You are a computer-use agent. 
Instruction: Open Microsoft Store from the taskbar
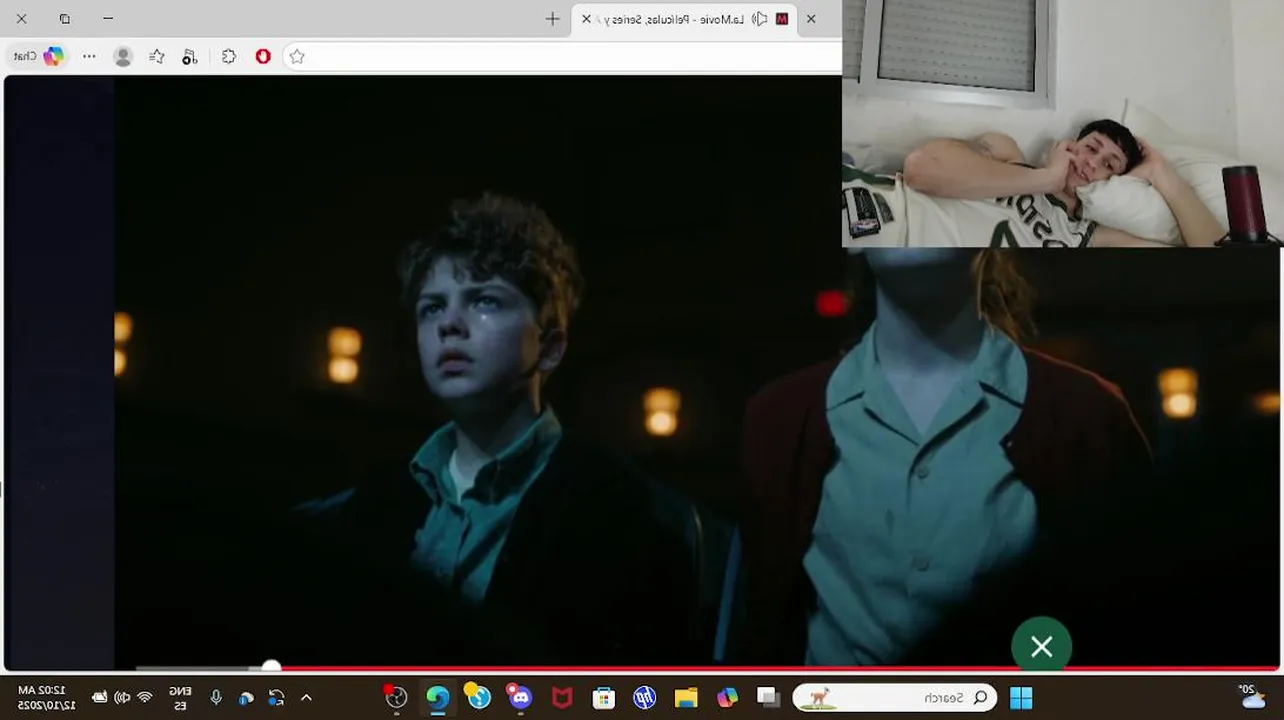coord(603,697)
